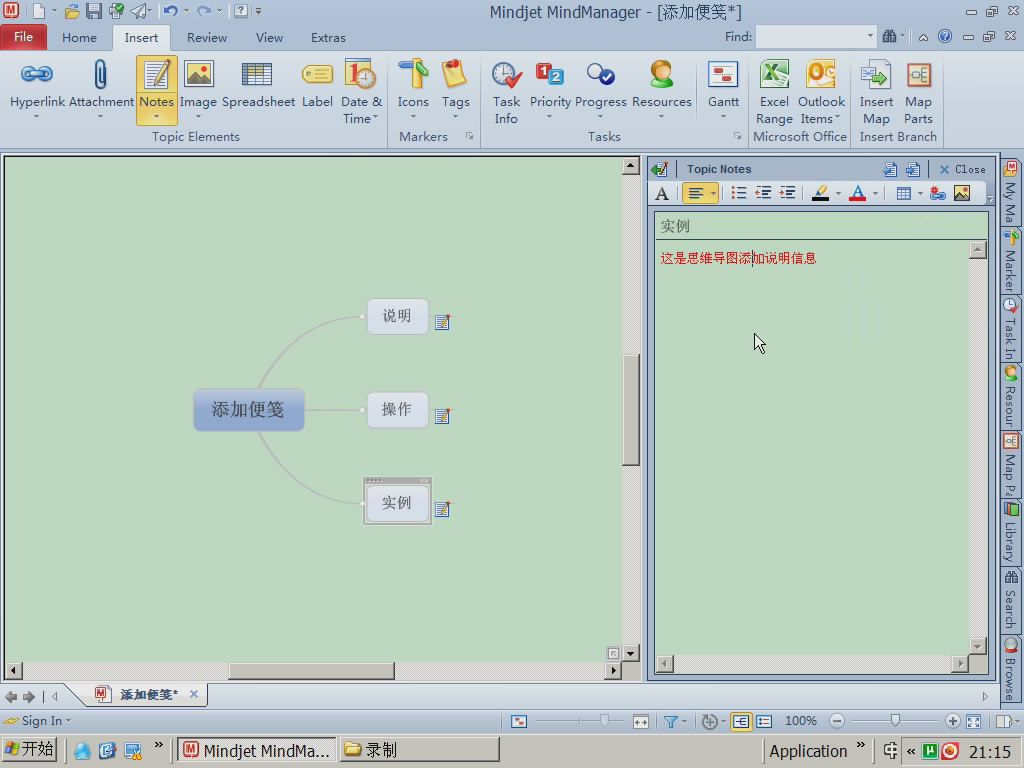Click Insert Map branch button
Image resolution: width=1024 pixels, height=768 pixels.
coord(876,92)
